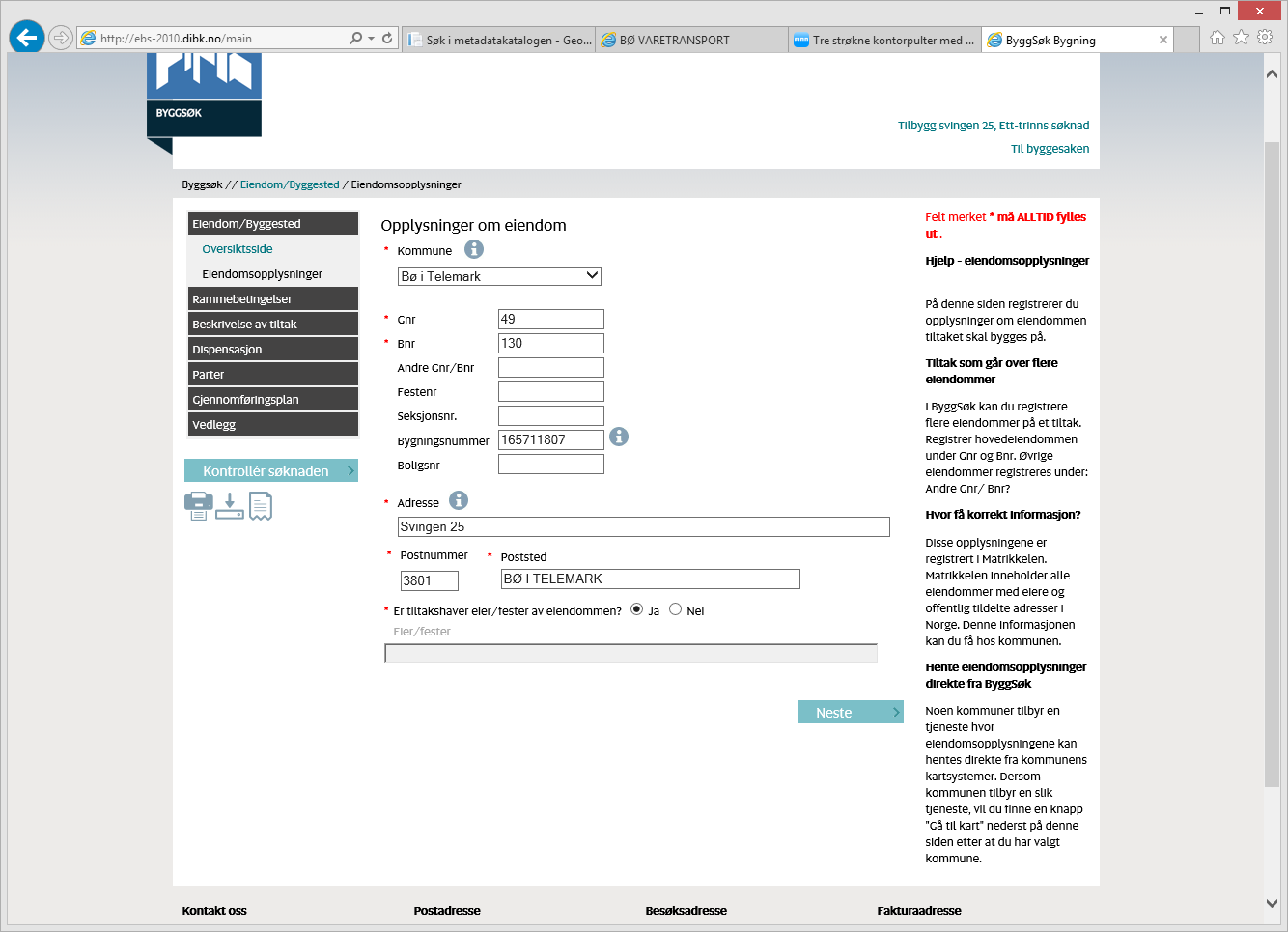This screenshot has height=932, width=1288.
Task: Click the Bnr input field
Action: tap(551, 343)
